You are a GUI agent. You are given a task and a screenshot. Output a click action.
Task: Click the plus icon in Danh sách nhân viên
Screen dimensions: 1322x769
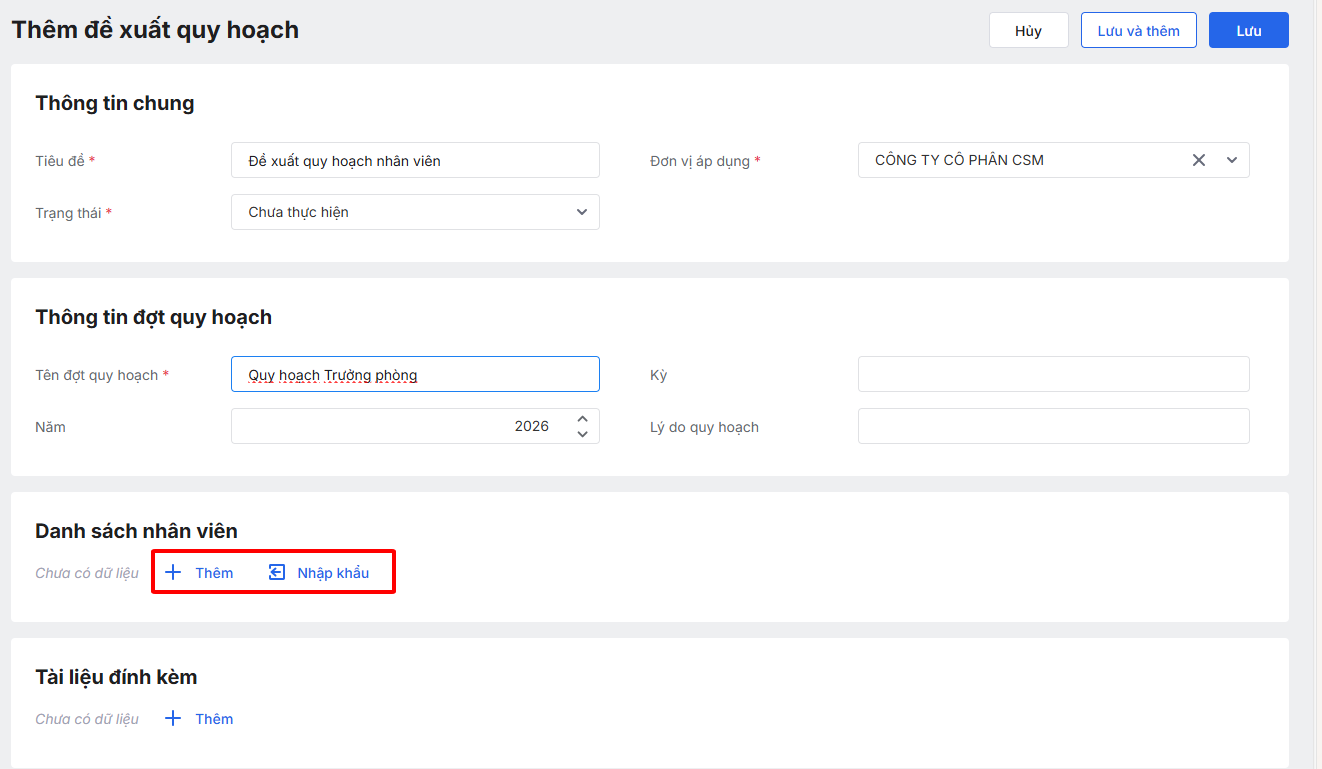pos(173,572)
